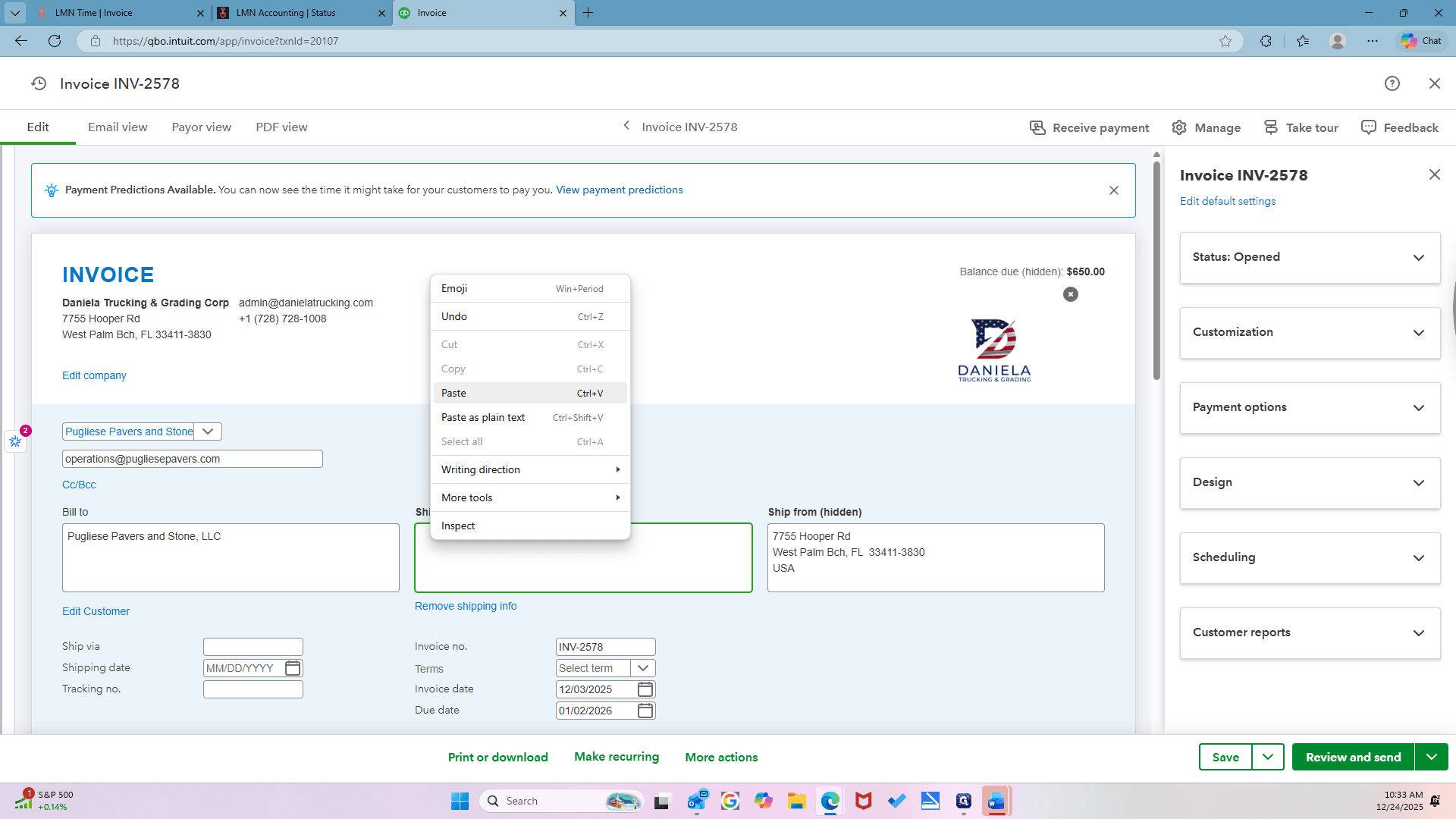Click the Take tour icon
The width and height of the screenshot is (1456, 819).
1271,127
